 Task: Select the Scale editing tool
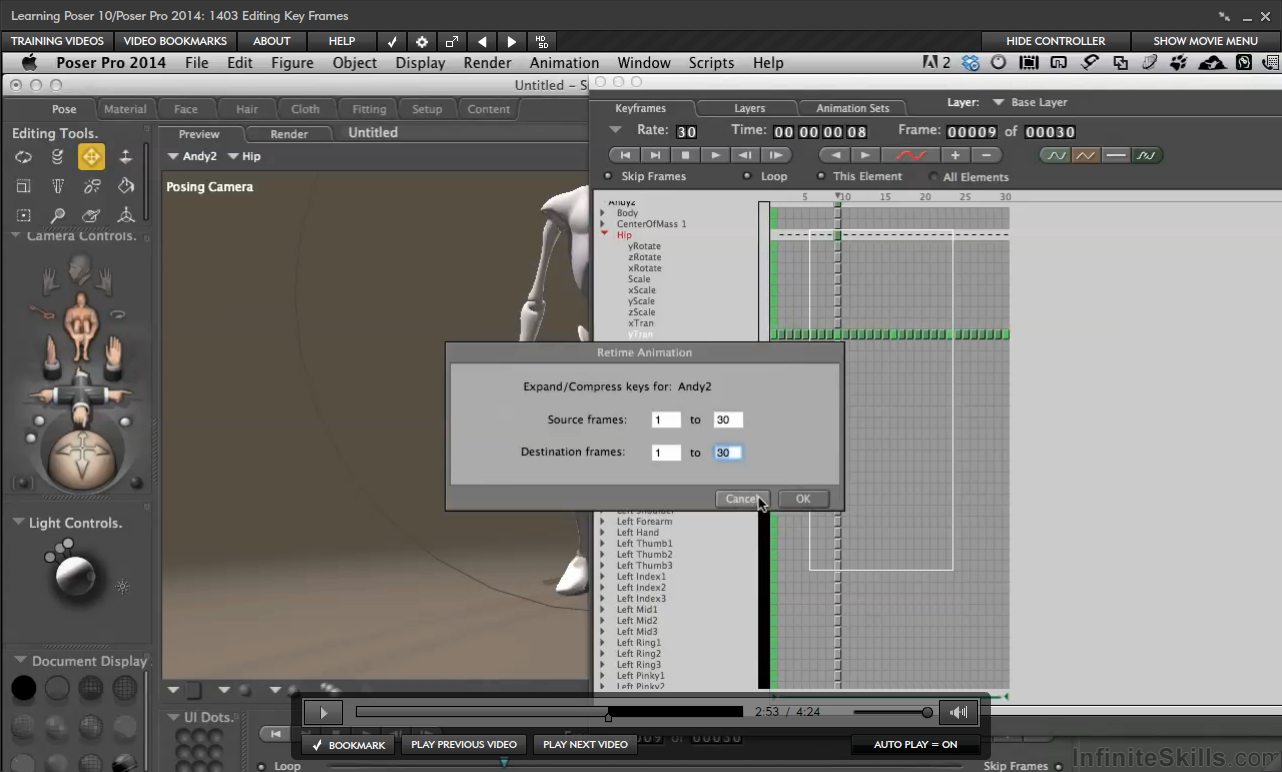(x=23, y=186)
